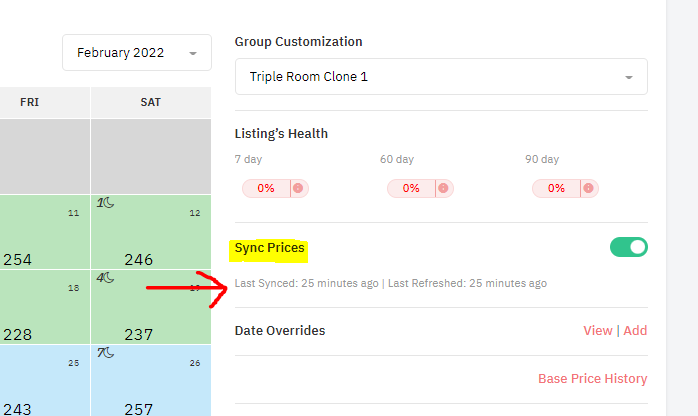Click the Add date override link

[x=635, y=331]
